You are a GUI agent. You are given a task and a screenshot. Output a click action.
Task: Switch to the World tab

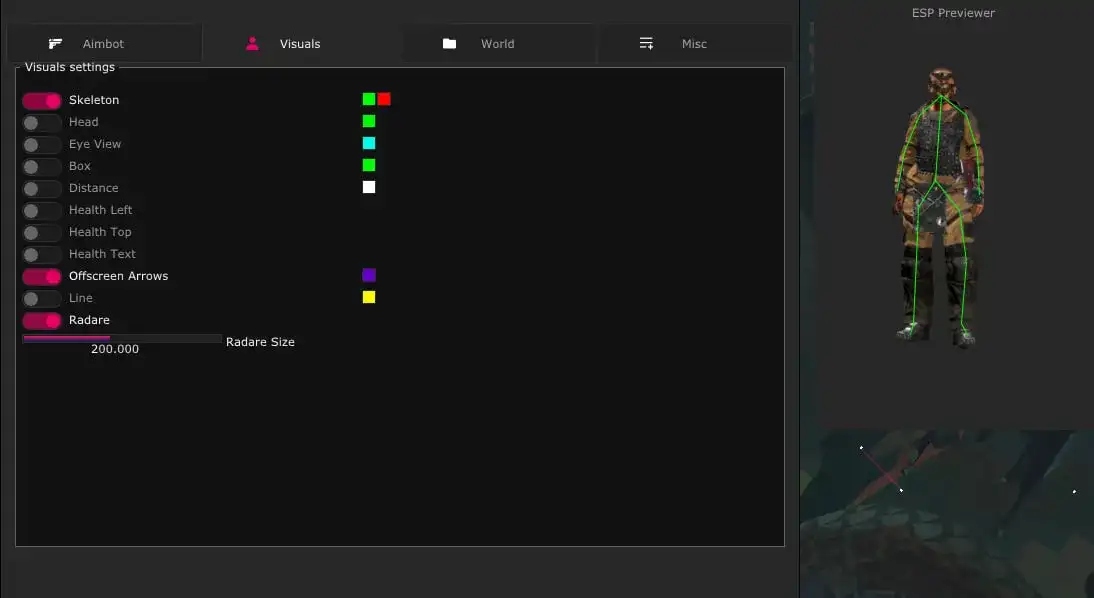[497, 43]
